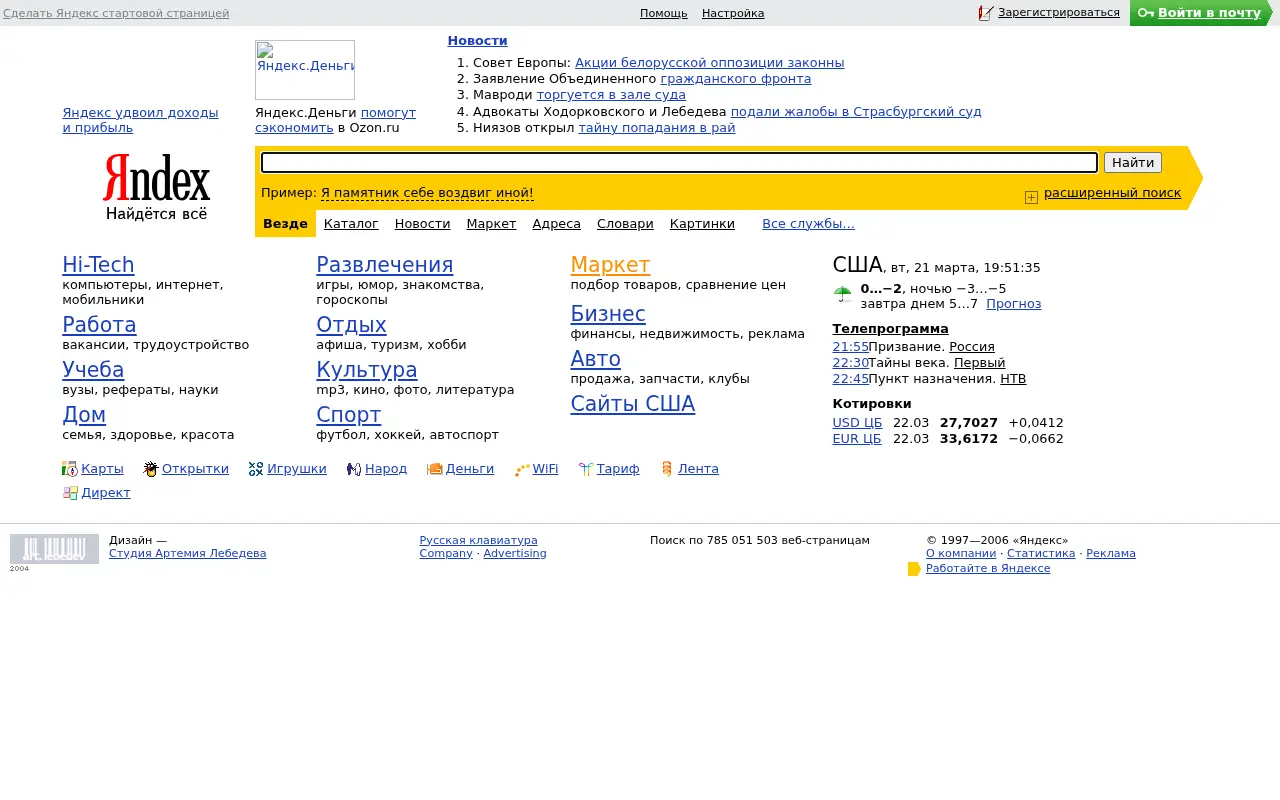Open the Hi-Tech category

(x=98, y=265)
